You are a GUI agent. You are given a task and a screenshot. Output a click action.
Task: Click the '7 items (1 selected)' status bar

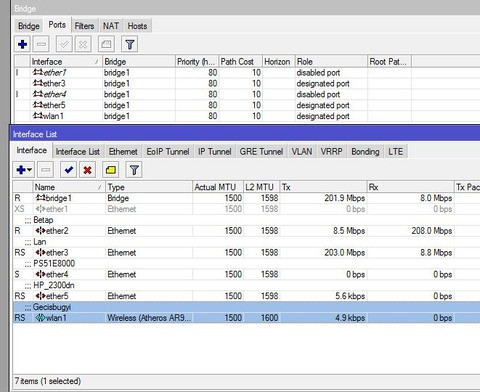(x=247, y=381)
